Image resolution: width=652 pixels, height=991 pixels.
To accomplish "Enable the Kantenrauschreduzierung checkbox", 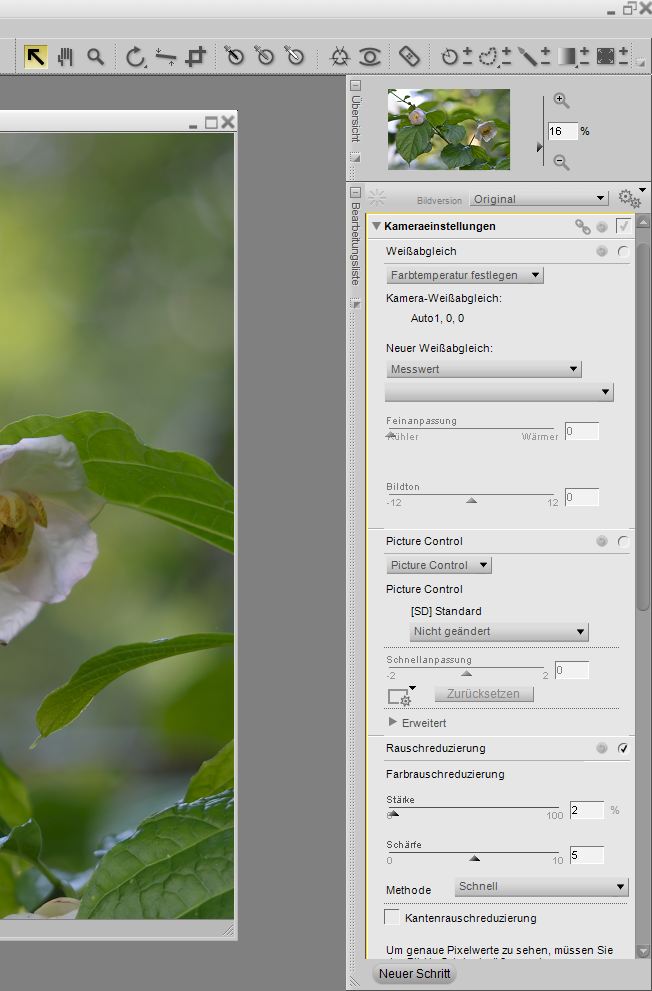I will 393,917.
